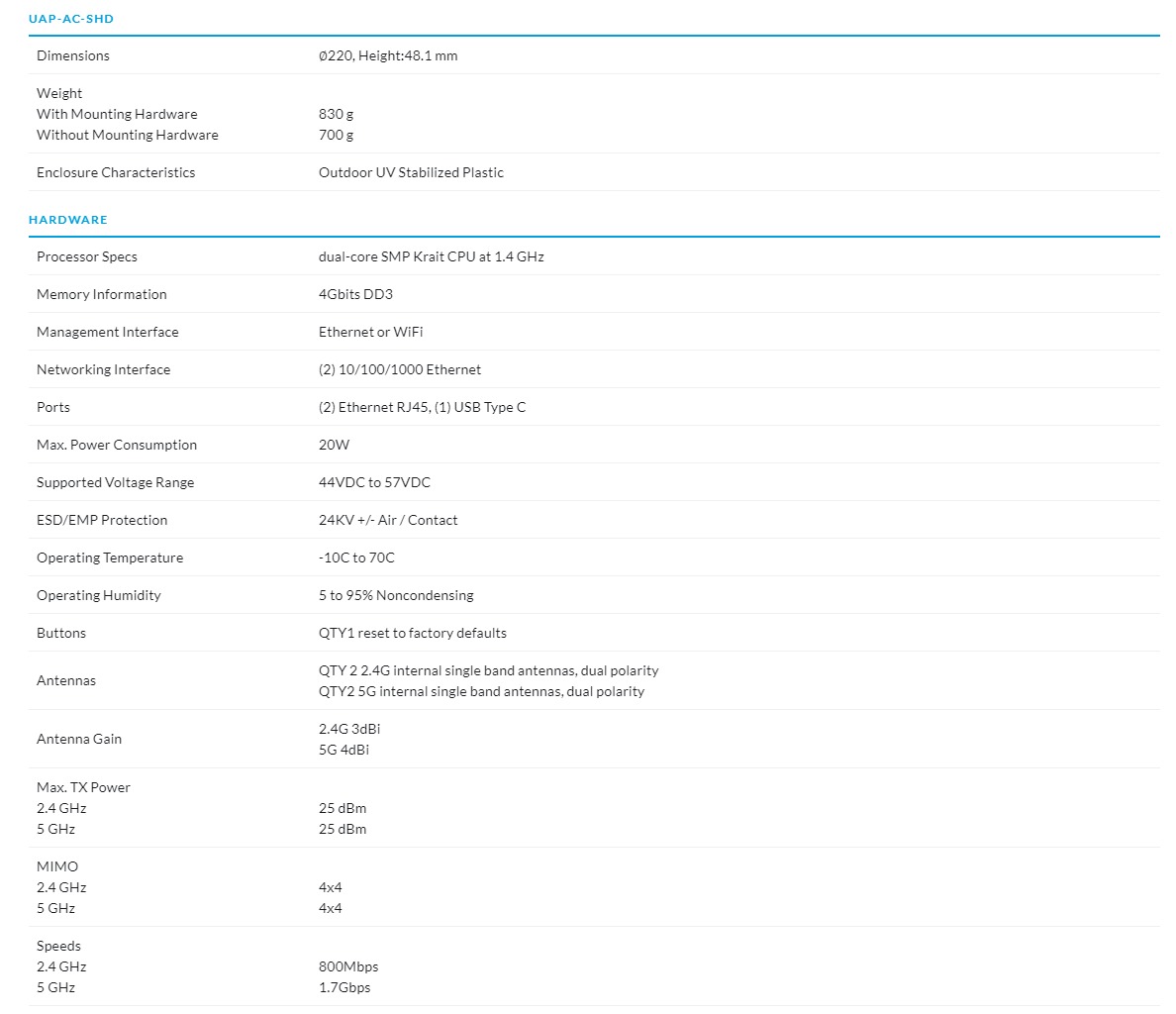Viewport: 1176px width, 1014px height.
Task: Click the Ports row label
Action: click(x=53, y=407)
